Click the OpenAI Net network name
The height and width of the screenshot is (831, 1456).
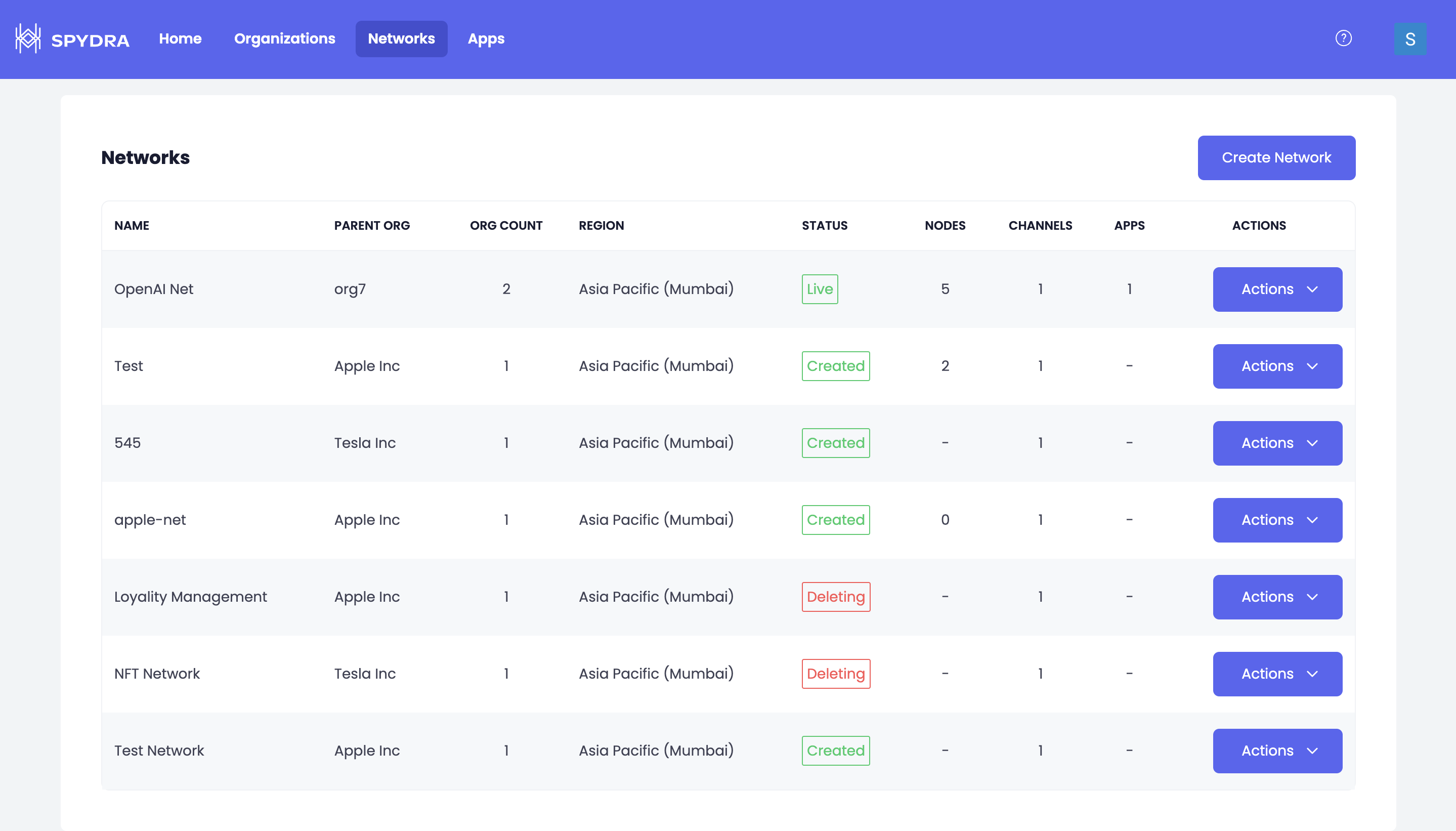coord(153,289)
